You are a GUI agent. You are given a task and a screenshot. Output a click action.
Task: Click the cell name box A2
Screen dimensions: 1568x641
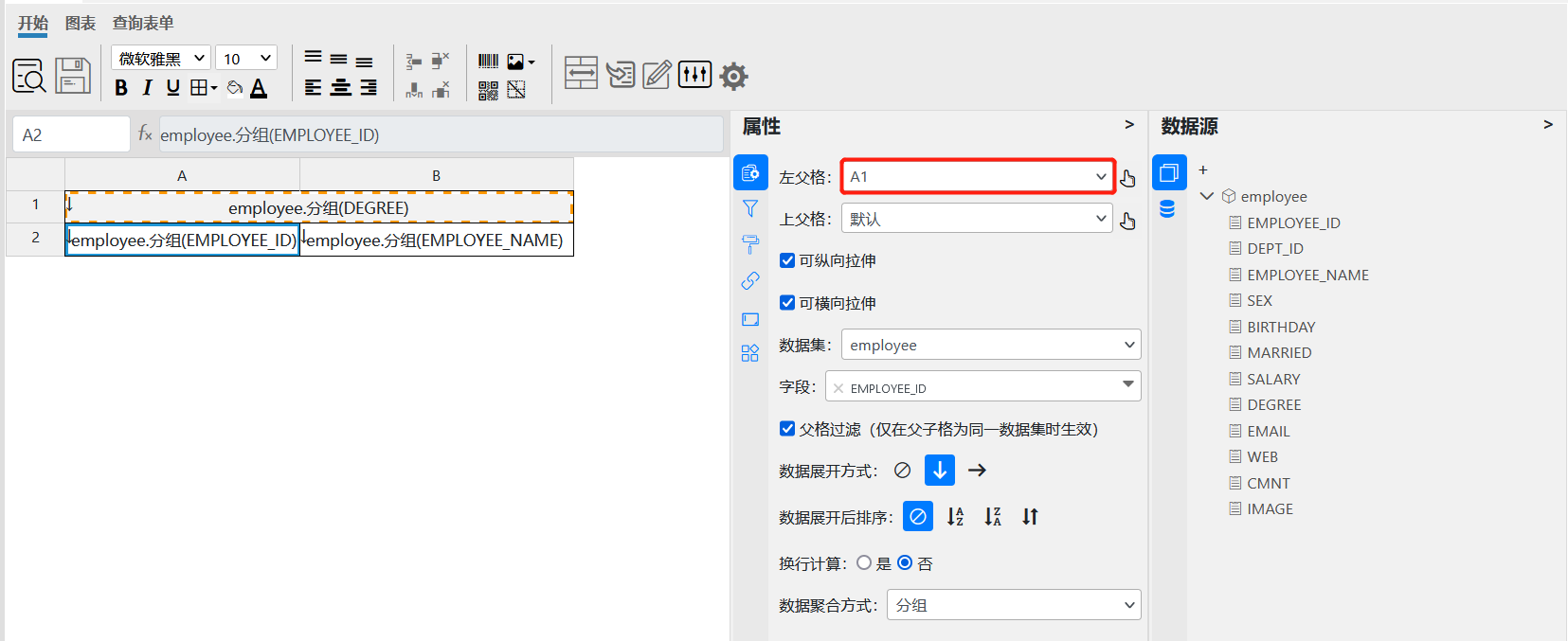point(71,134)
